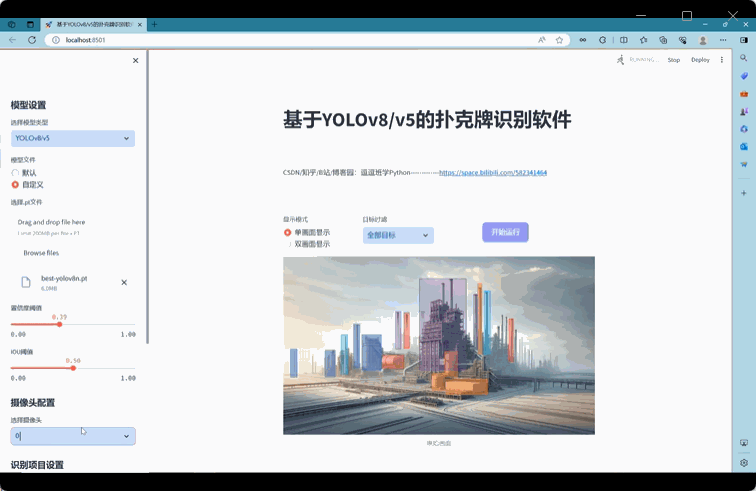Close the YOLOv8/v5 browser tab
The width and height of the screenshot is (756, 491).
(x=140, y=25)
